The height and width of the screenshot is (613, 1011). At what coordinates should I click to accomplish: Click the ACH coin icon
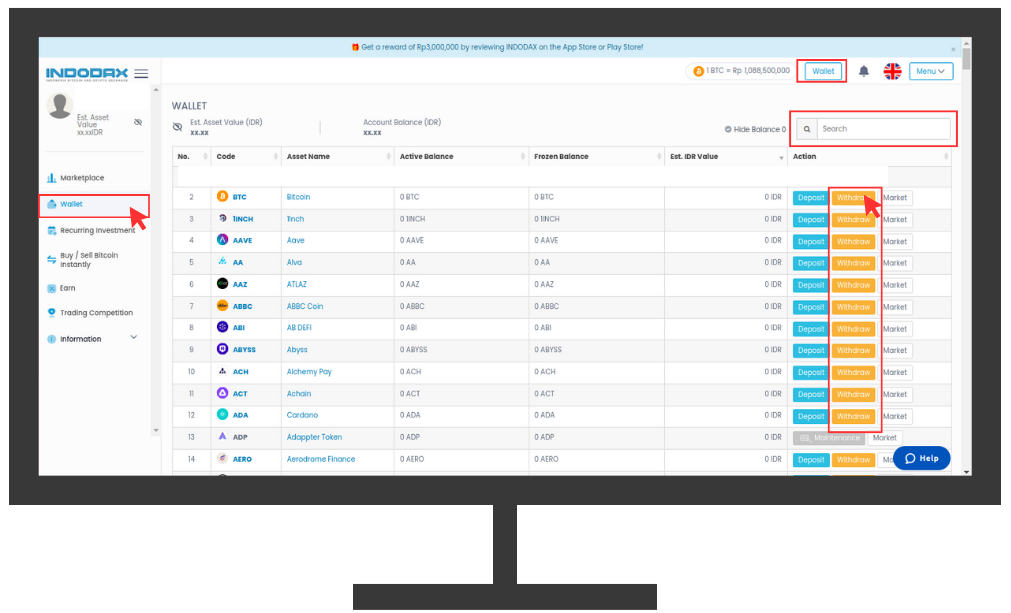click(222, 371)
